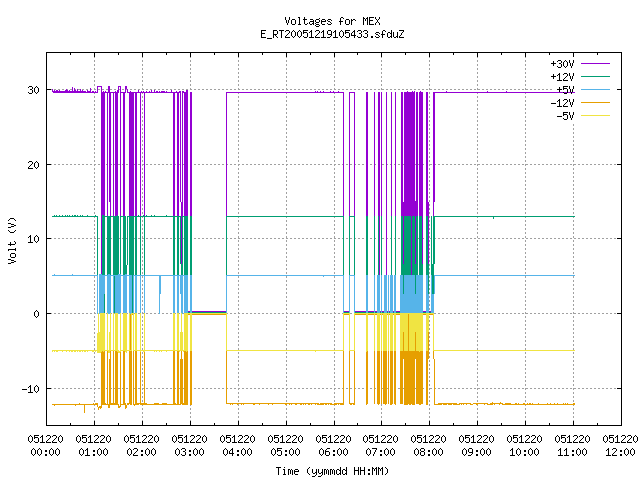Click the -12V legend label
Screen dimensions: 640x480
click(562, 103)
